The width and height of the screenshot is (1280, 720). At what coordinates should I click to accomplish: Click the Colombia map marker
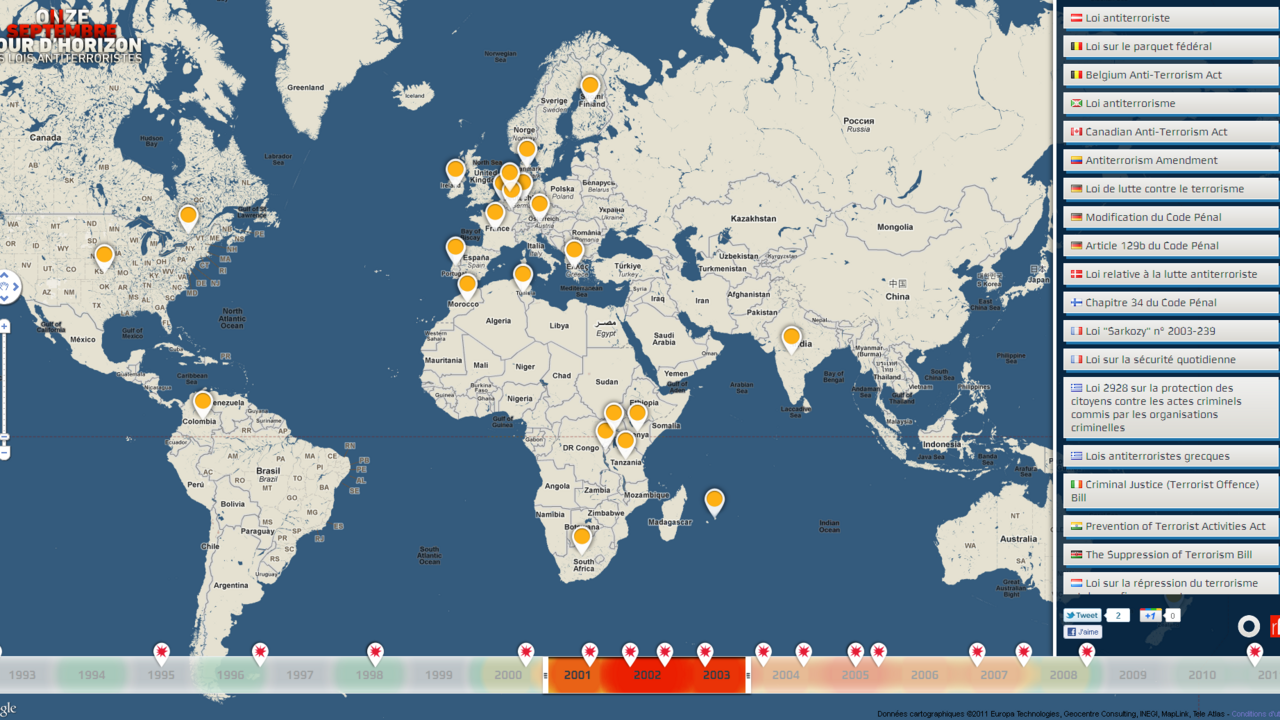pyautogui.click(x=201, y=401)
